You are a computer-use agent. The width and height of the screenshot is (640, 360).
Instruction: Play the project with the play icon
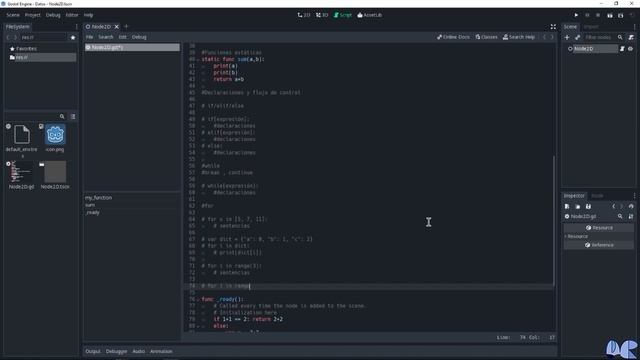tap(576, 15)
